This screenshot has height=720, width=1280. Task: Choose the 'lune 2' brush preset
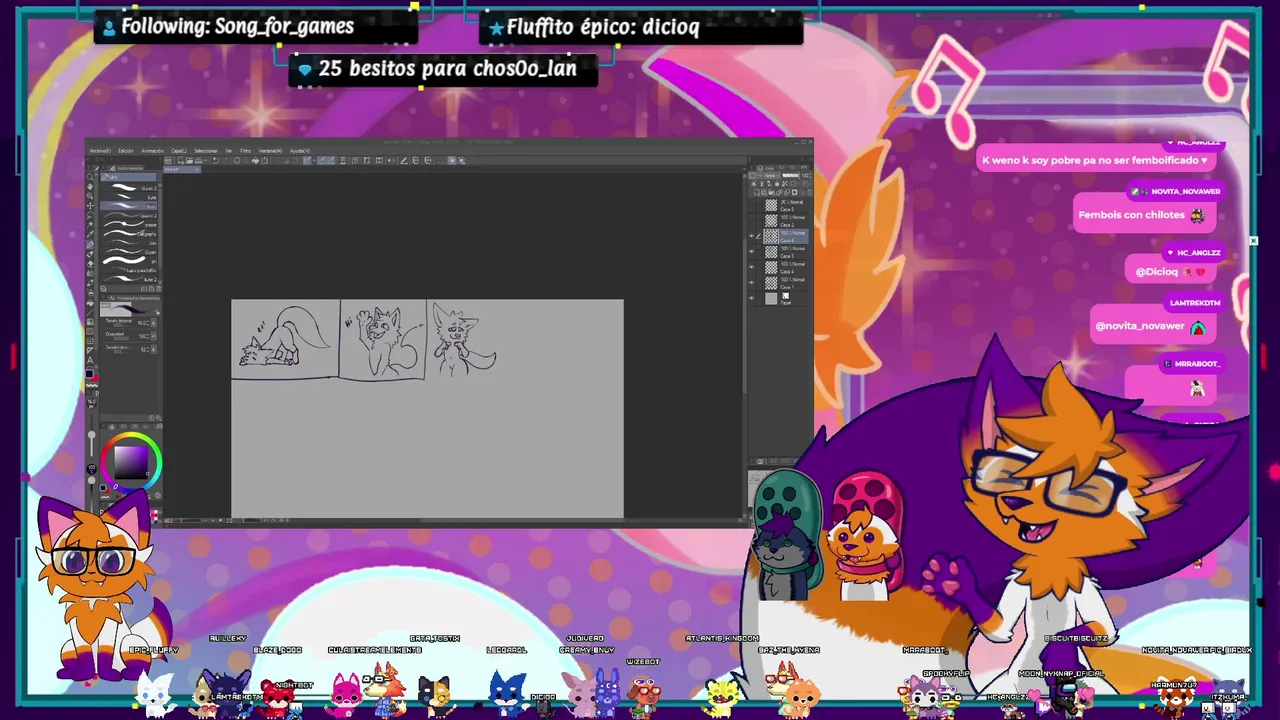(129, 279)
